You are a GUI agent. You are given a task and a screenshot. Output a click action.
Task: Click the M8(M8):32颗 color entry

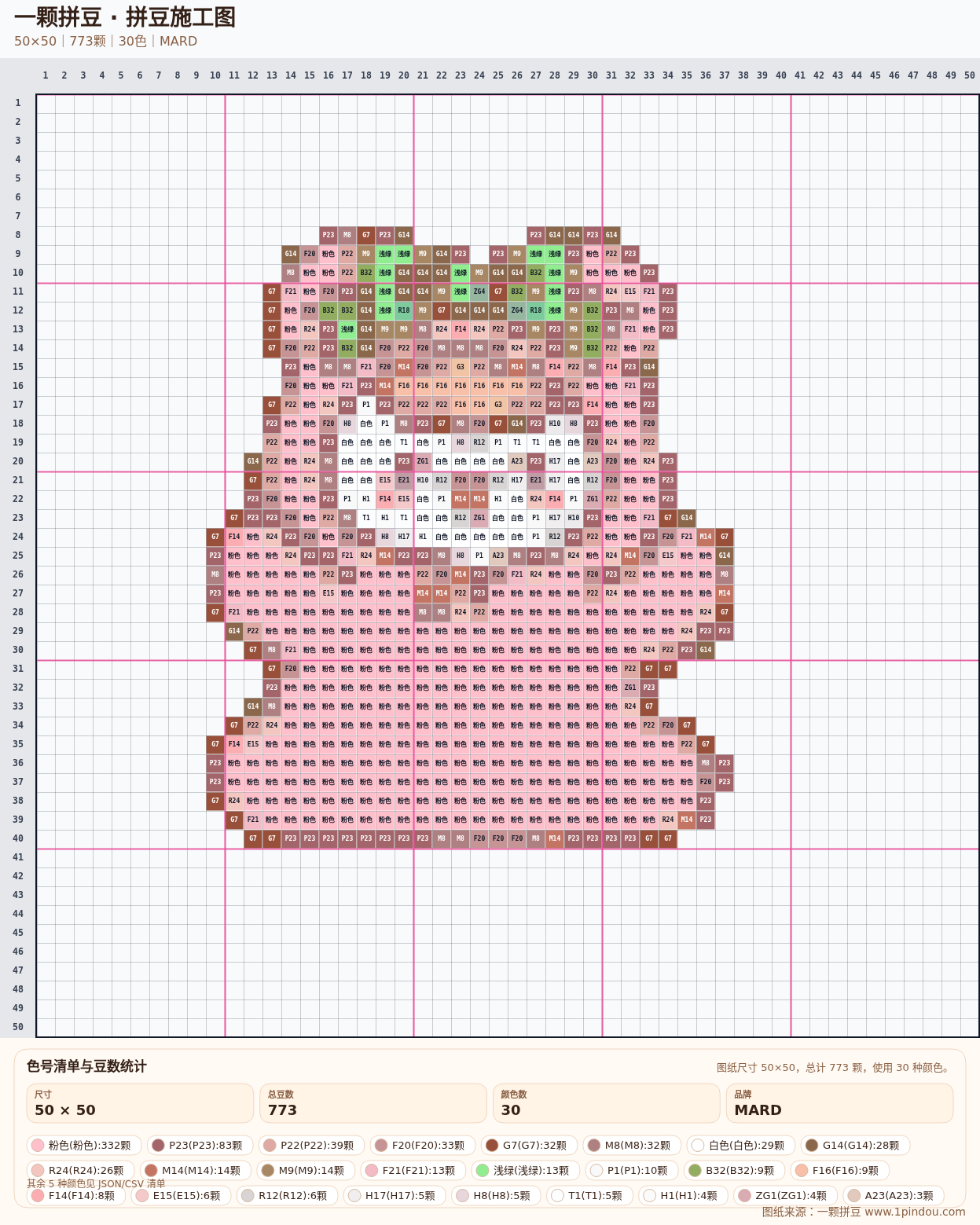pos(632,1145)
